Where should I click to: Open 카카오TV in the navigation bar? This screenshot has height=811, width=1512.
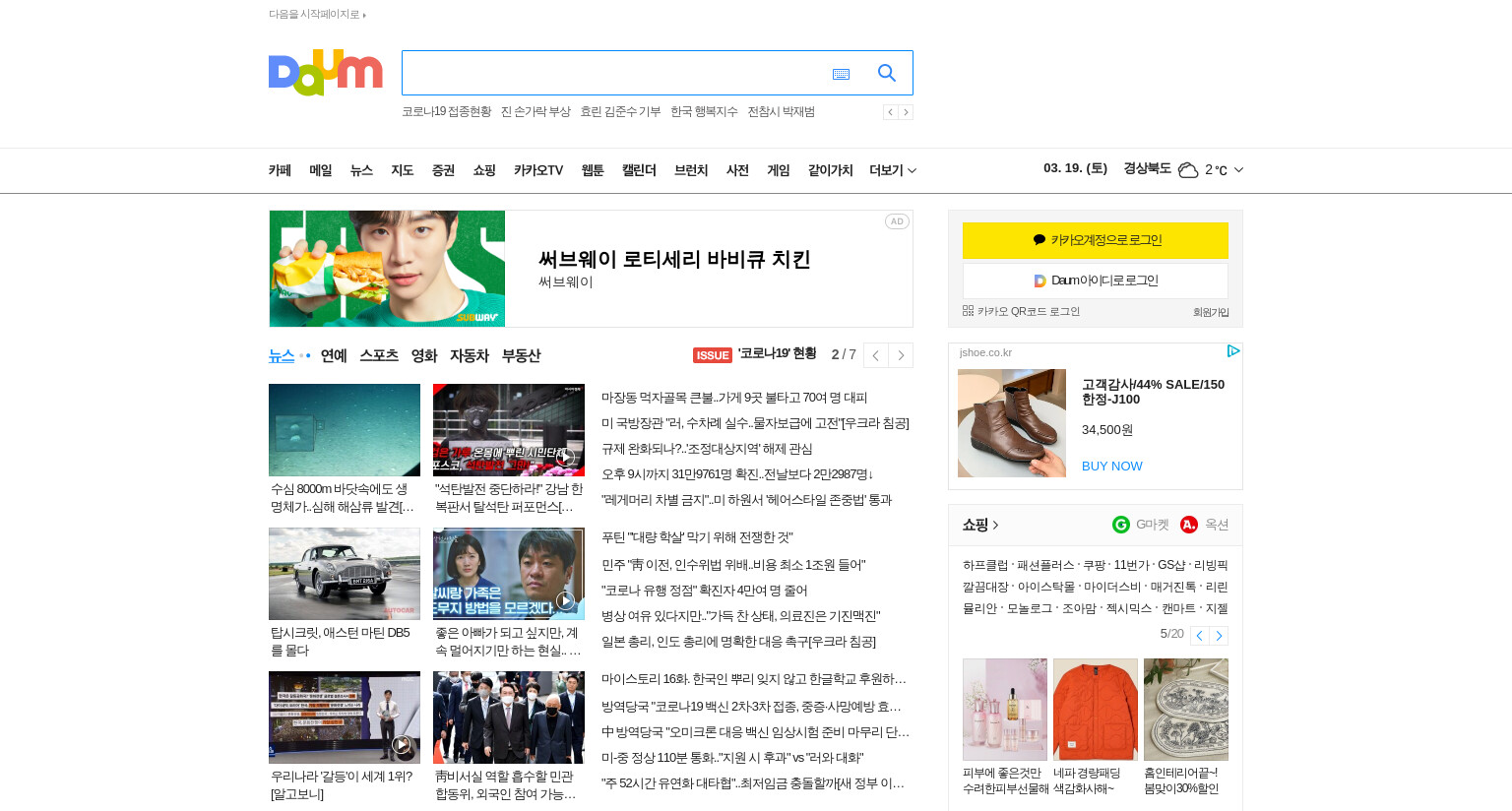538,170
